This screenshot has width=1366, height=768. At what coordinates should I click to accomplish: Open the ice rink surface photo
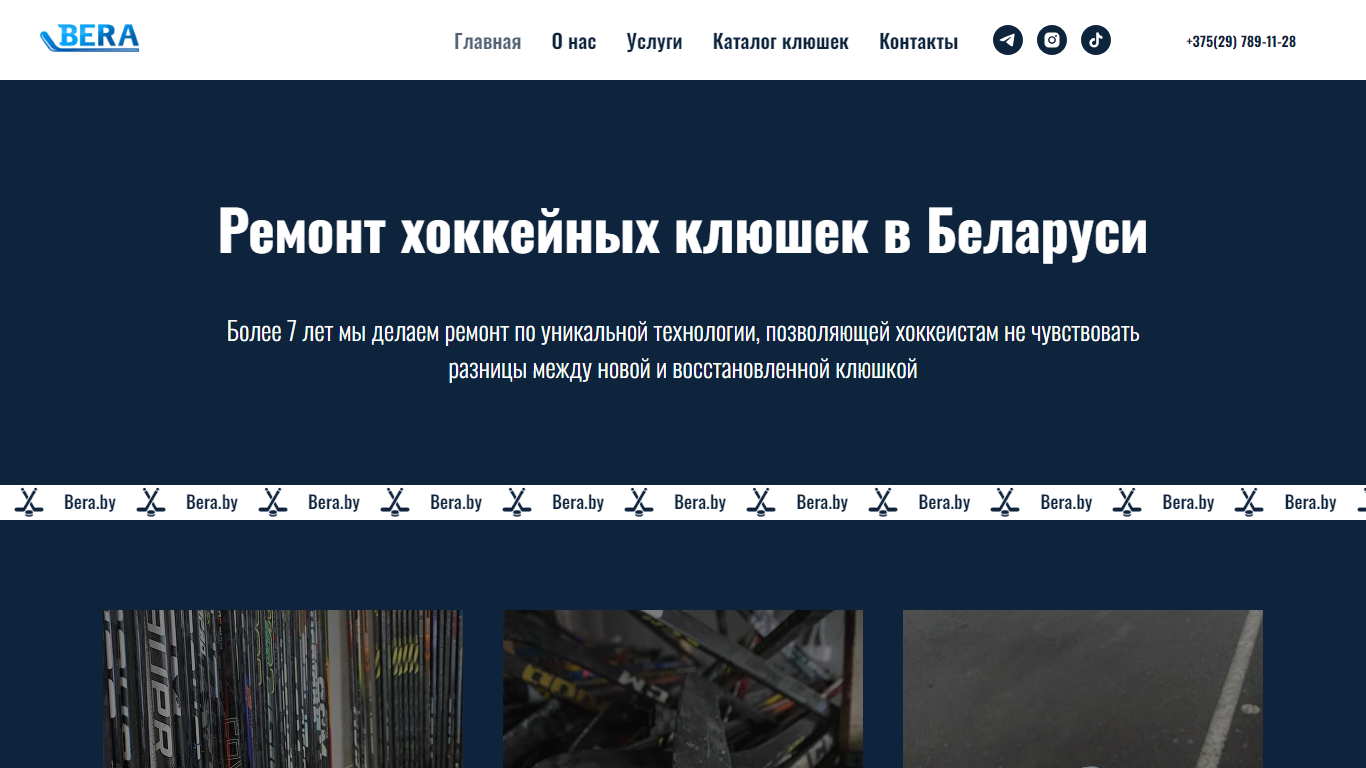1083,689
